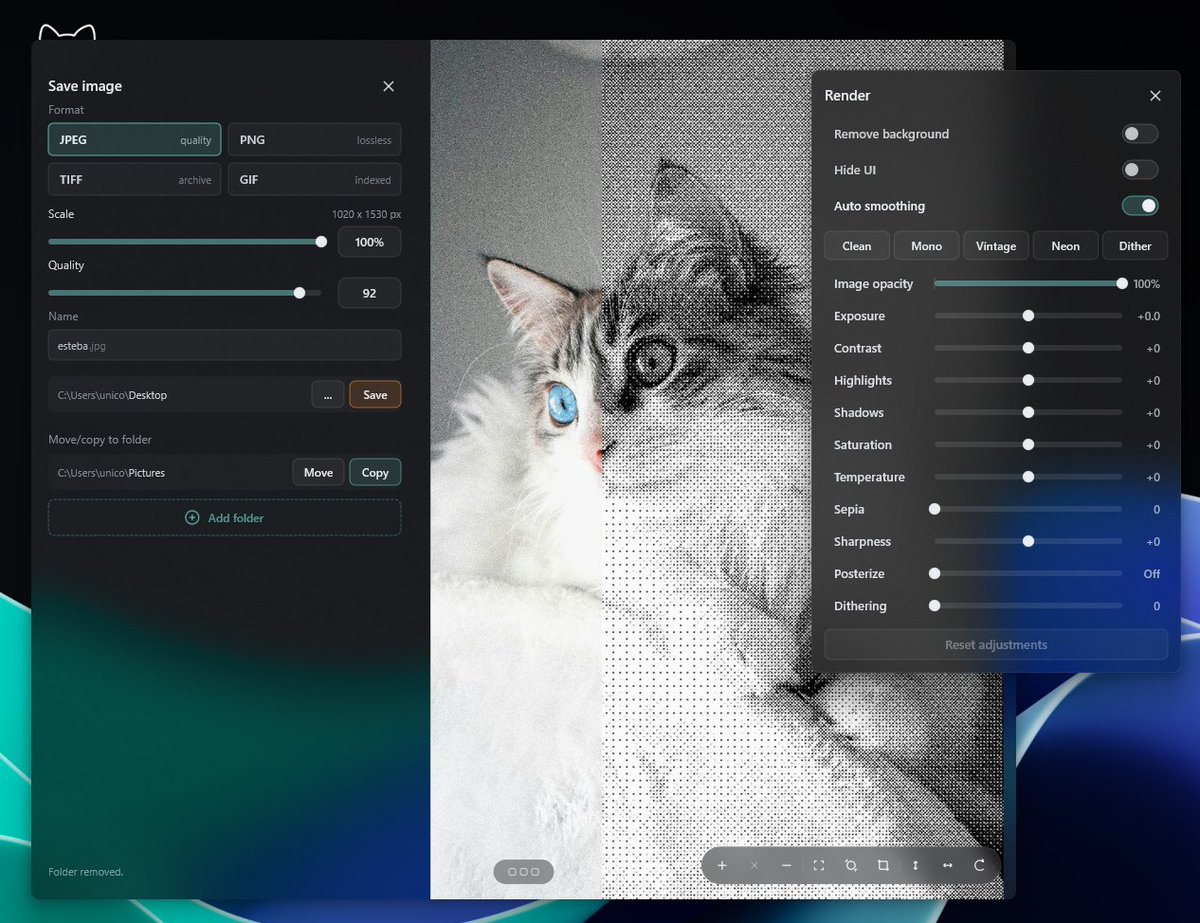Flip the image vertically

coord(915,865)
